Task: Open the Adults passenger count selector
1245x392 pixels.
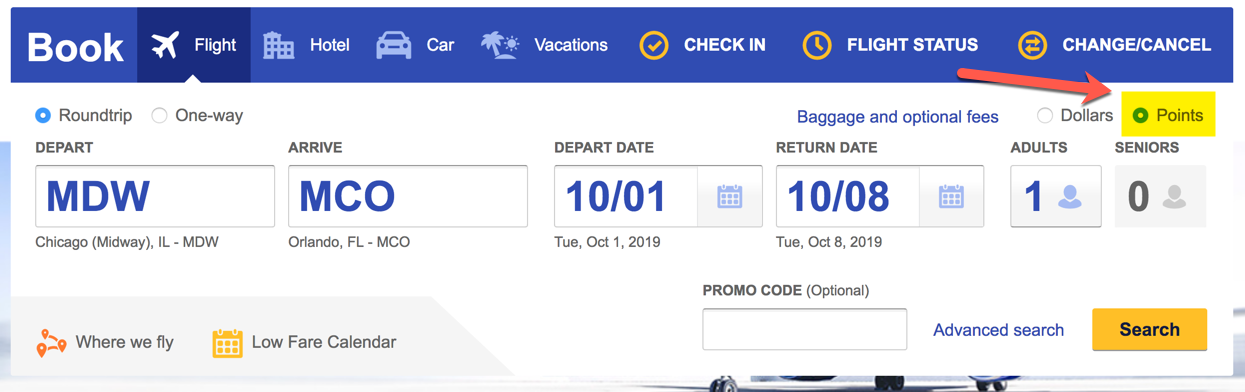Action: point(1056,197)
